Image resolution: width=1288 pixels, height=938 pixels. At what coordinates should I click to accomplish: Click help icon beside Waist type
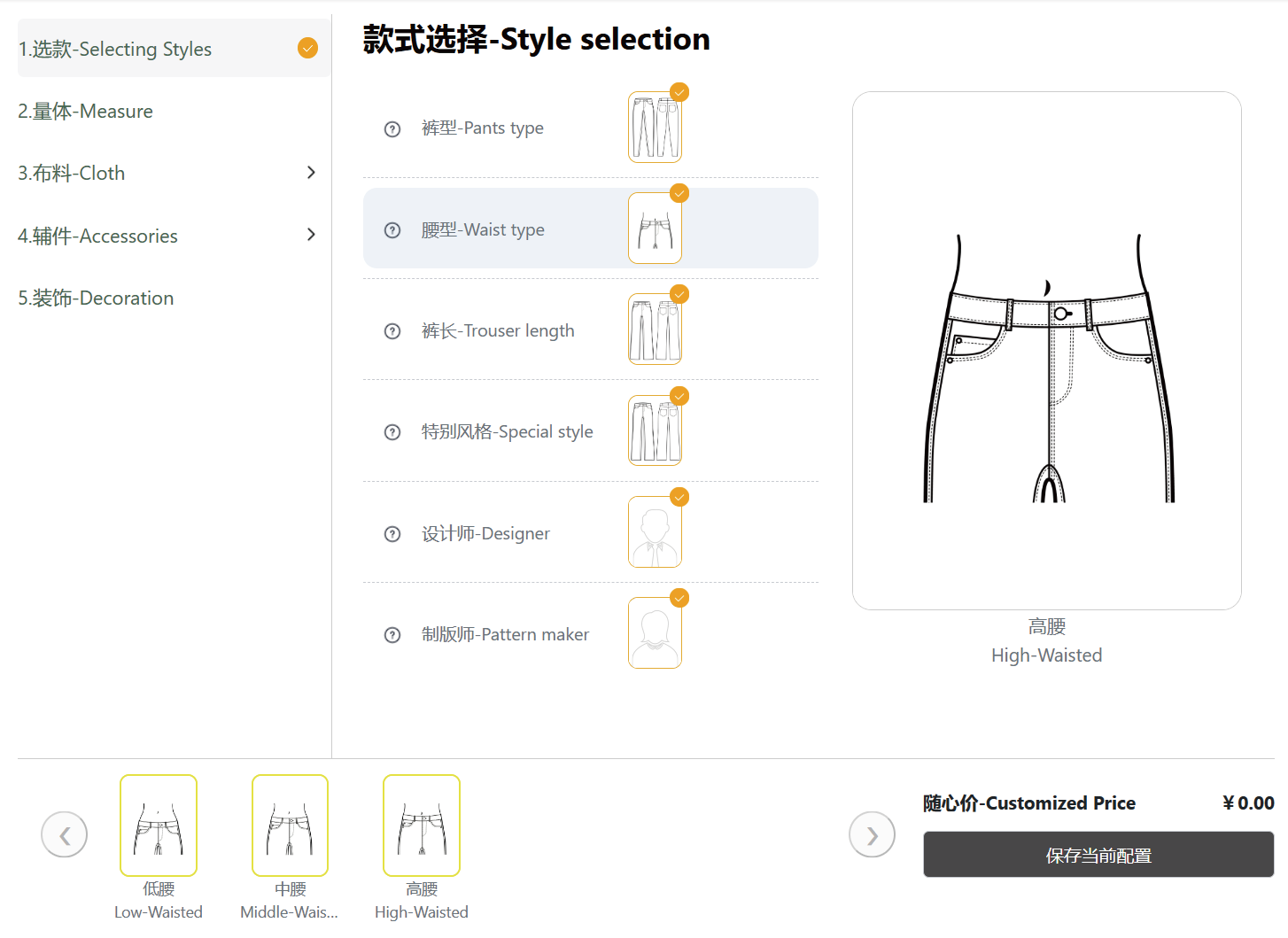pos(392,230)
